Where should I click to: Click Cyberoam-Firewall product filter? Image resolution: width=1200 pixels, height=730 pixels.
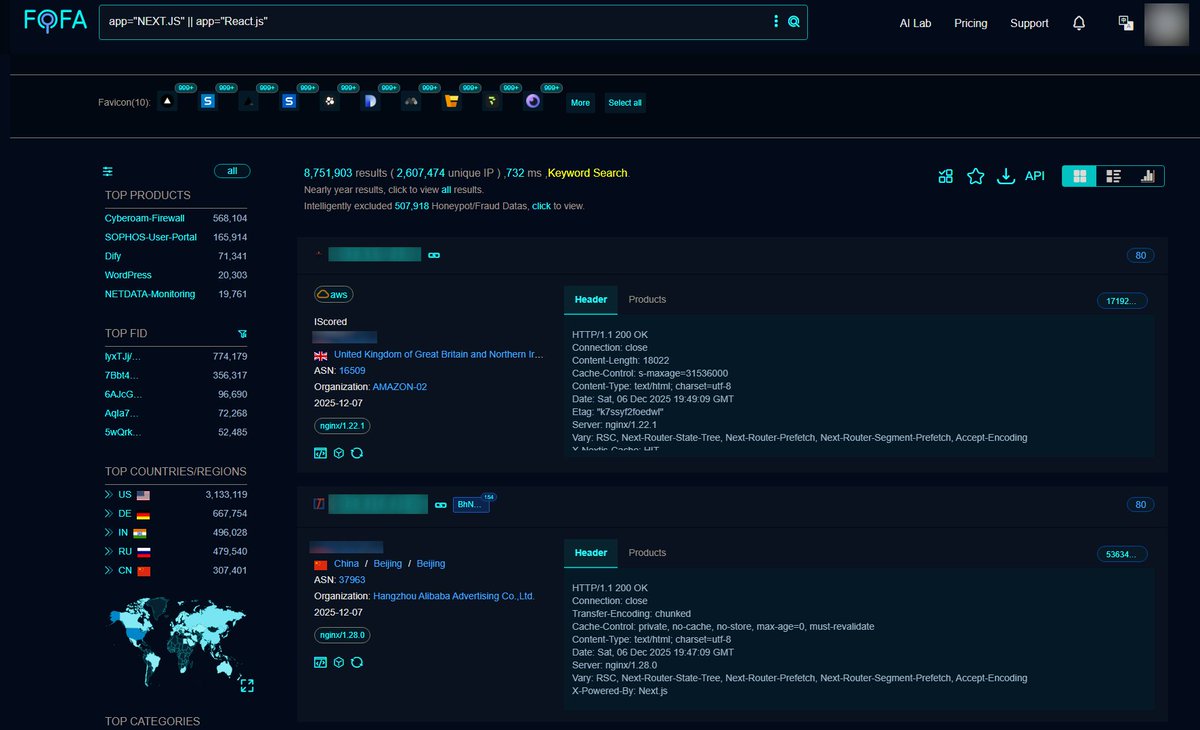(x=144, y=218)
